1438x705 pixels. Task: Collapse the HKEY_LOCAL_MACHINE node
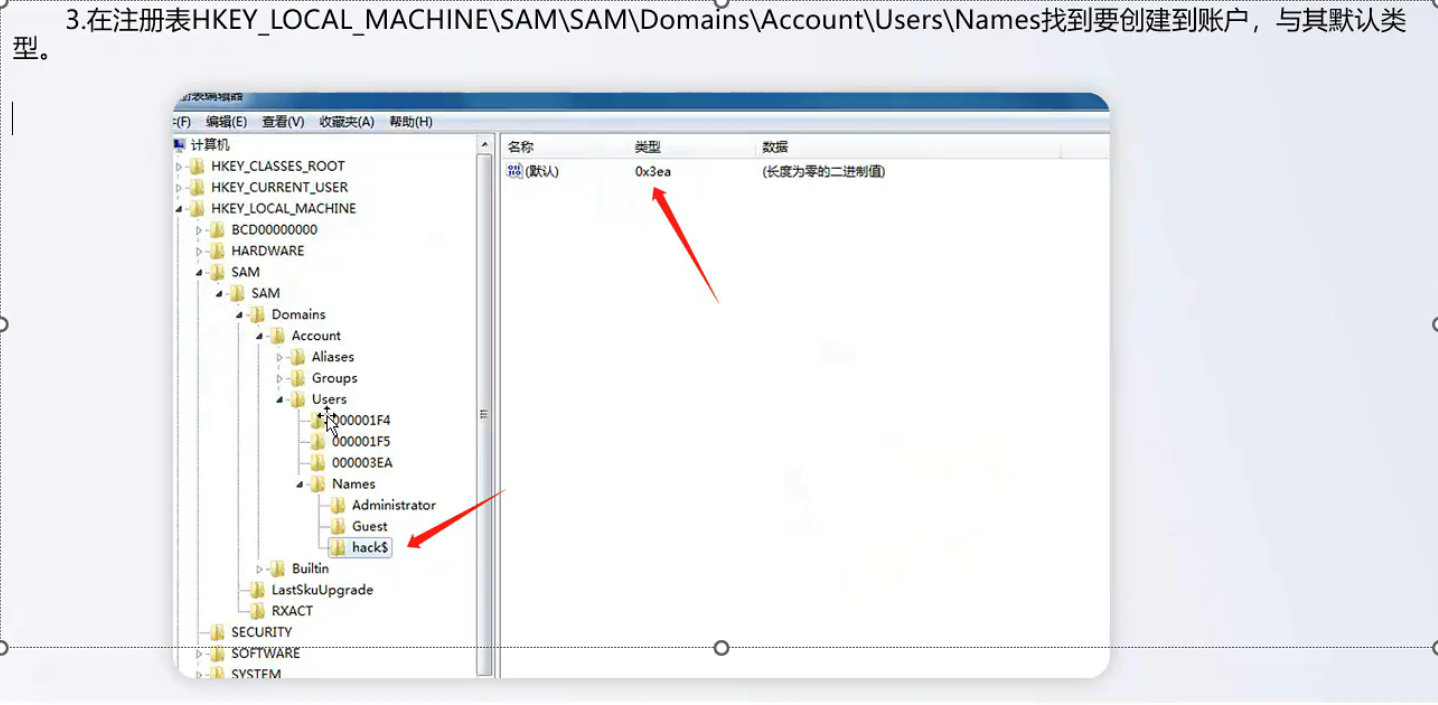[x=180, y=209]
